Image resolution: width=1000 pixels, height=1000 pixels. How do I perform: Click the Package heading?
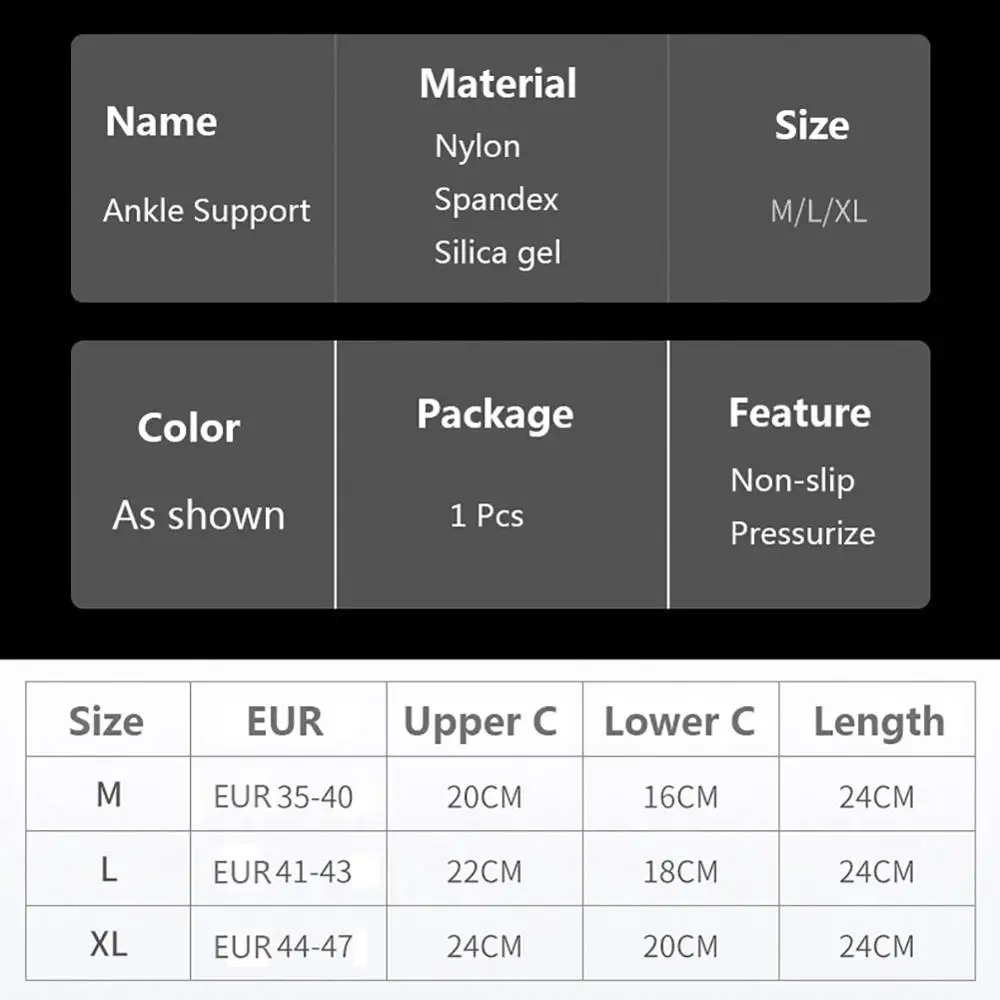click(495, 414)
